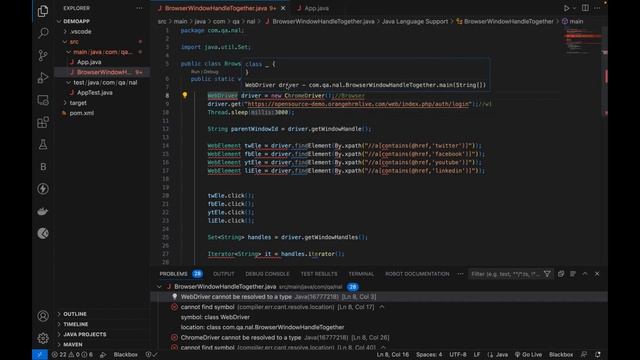Open the run button dropdown arrow
Viewport: 640px width, 360px height.
tap(574, 8)
